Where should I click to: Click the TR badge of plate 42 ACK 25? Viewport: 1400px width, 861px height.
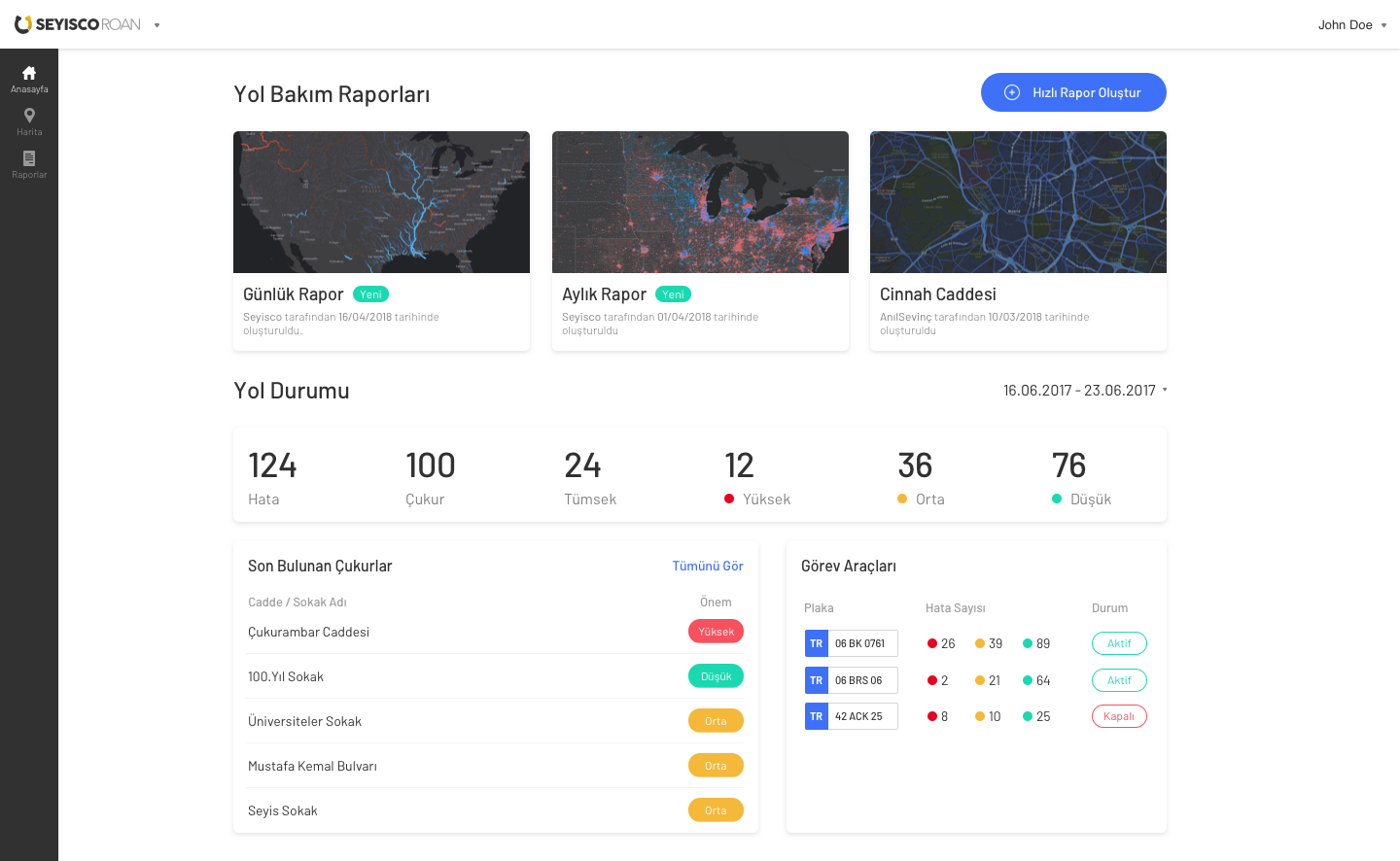tap(817, 716)
